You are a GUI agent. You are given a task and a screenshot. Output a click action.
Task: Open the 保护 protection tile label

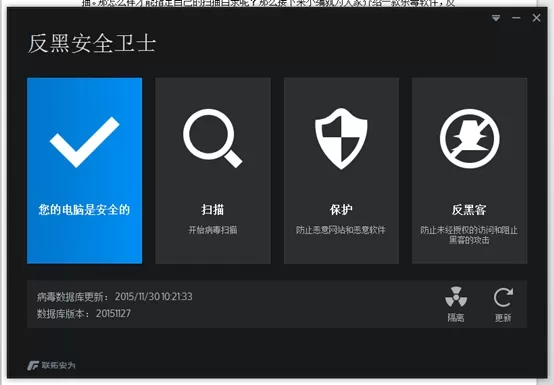point(341,209)
